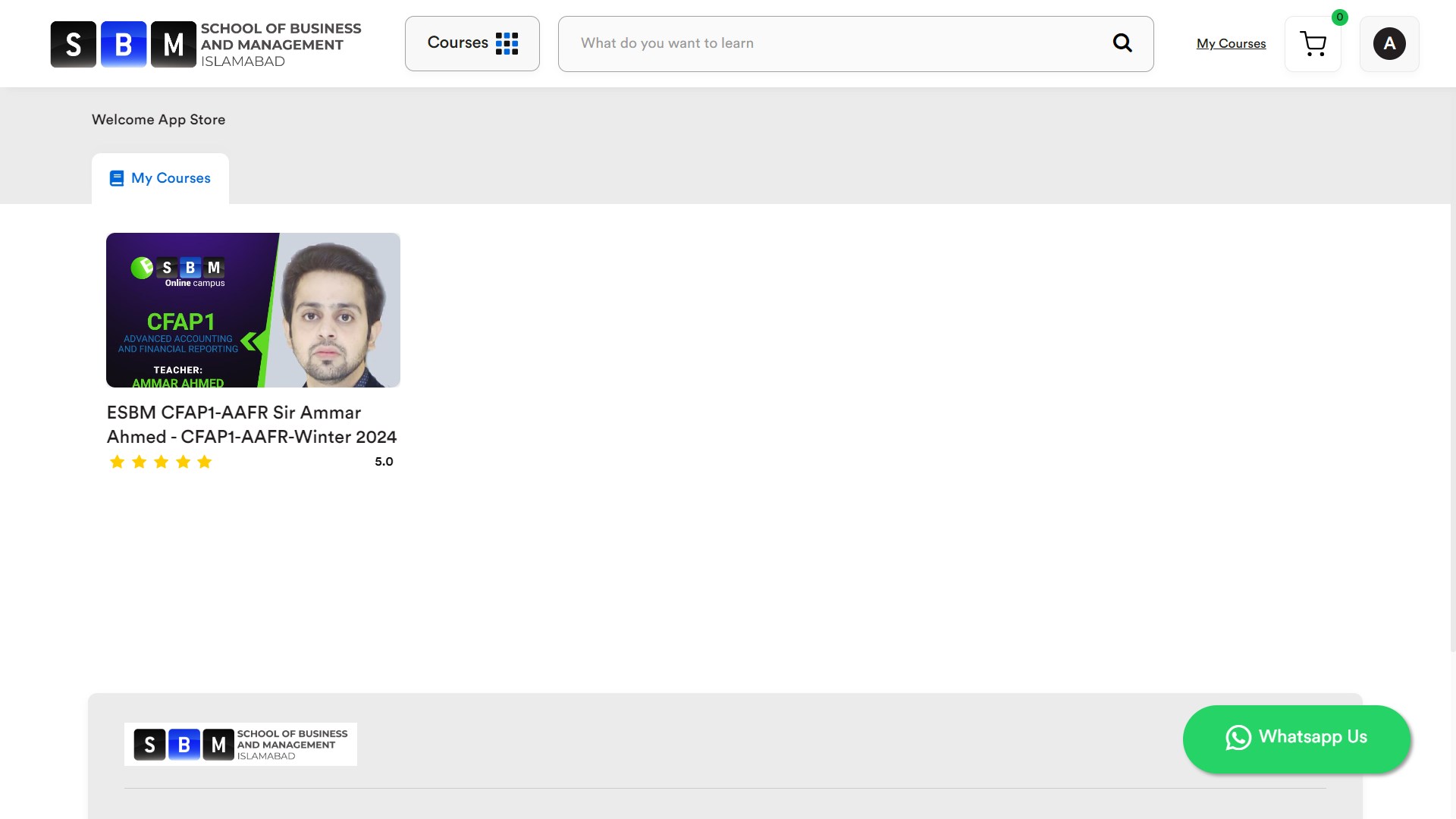The image size is (1456, 819).
Task: Click the CFAP1 course thumbnail image
Action: tap(253, 310)
